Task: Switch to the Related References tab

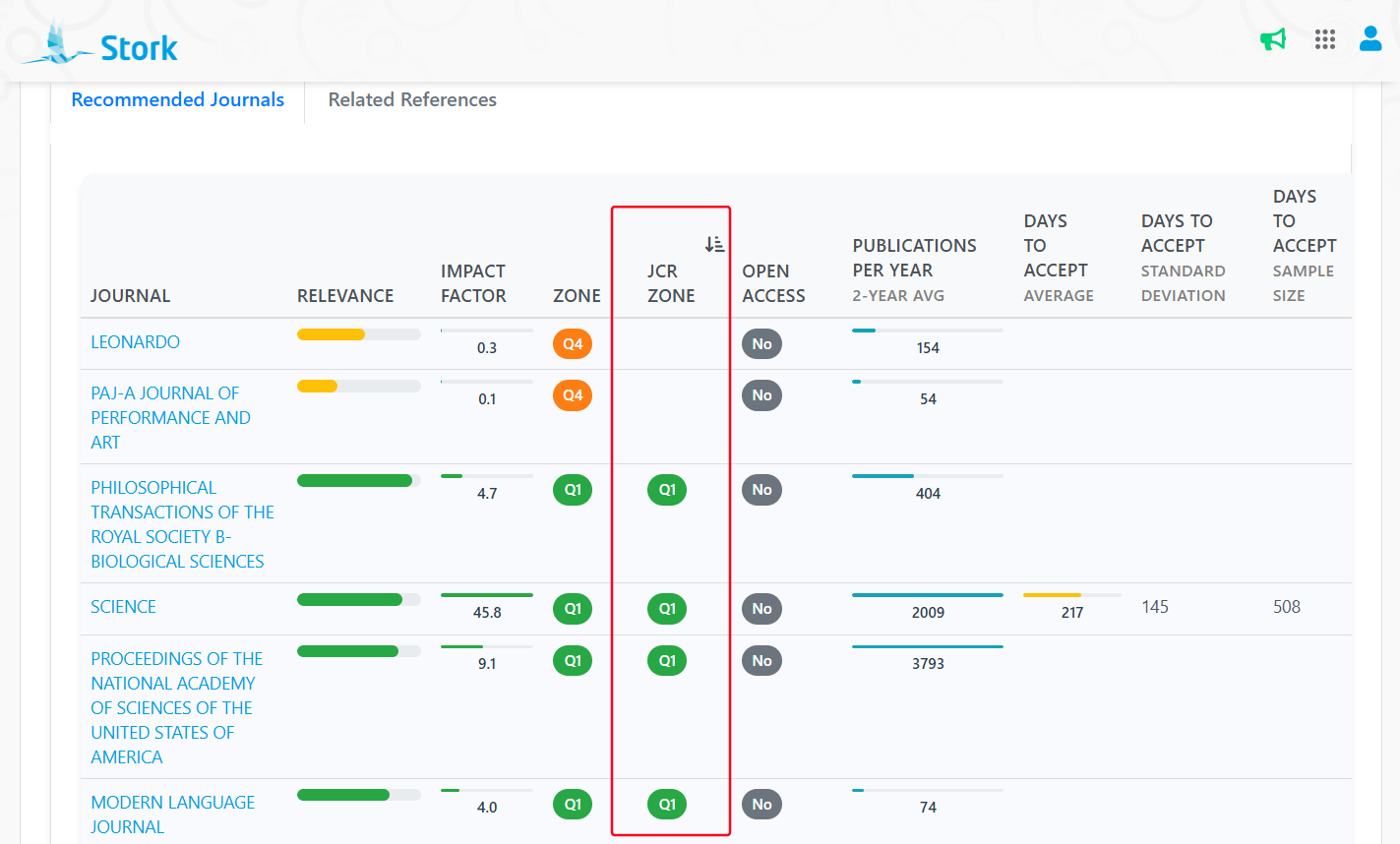Action: point(412,99)
